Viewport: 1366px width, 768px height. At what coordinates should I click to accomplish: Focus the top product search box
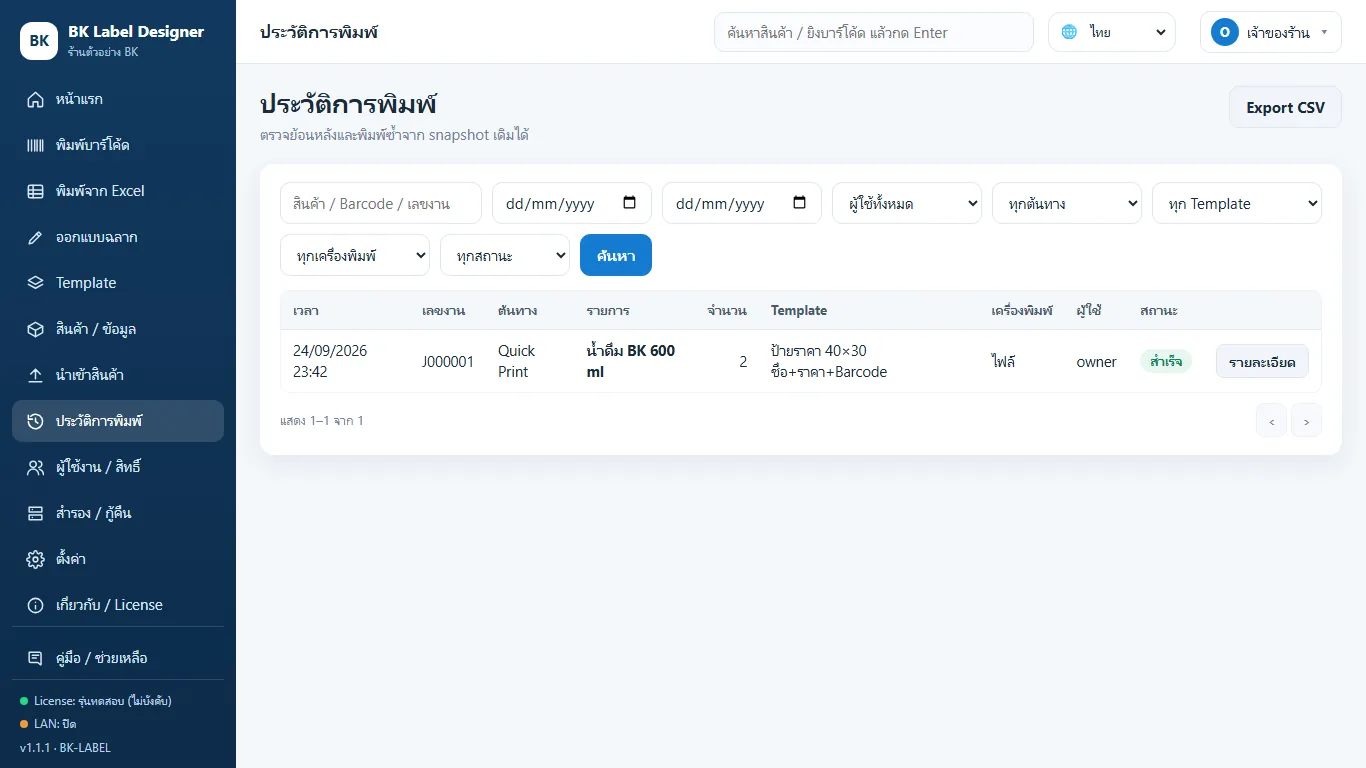(873, 32)
